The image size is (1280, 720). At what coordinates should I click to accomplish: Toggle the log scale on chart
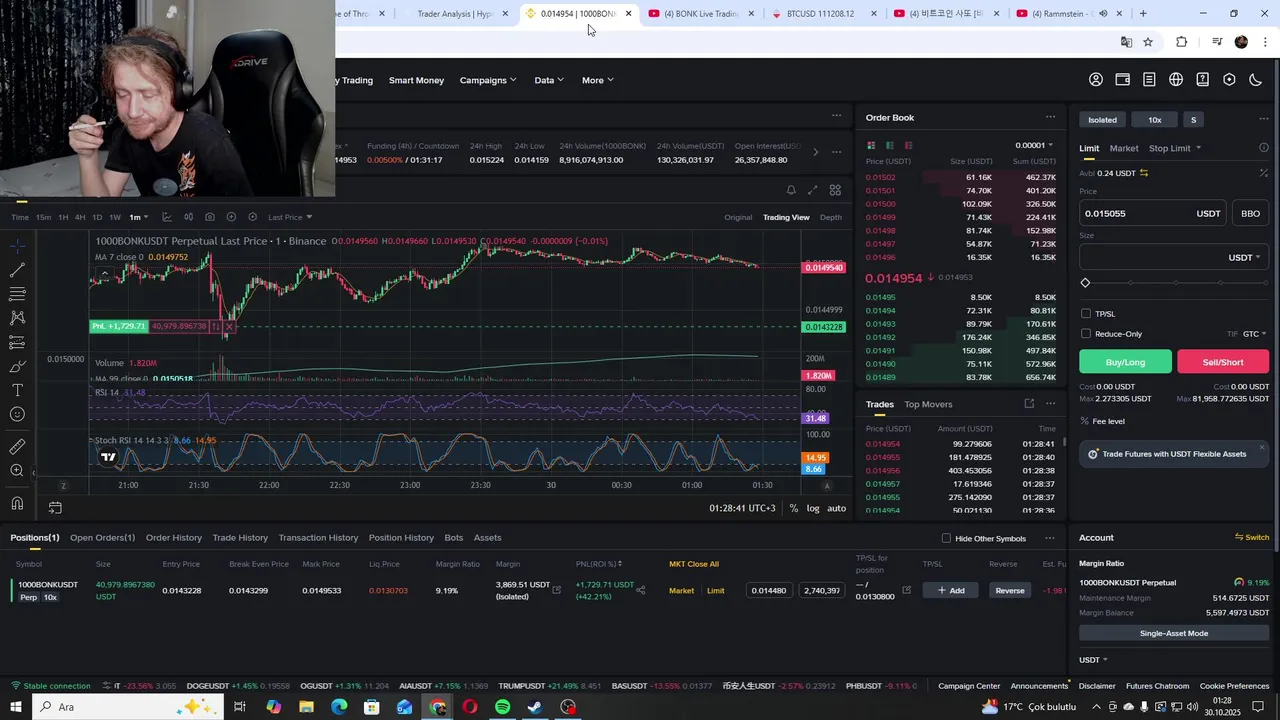coord(813,508)
